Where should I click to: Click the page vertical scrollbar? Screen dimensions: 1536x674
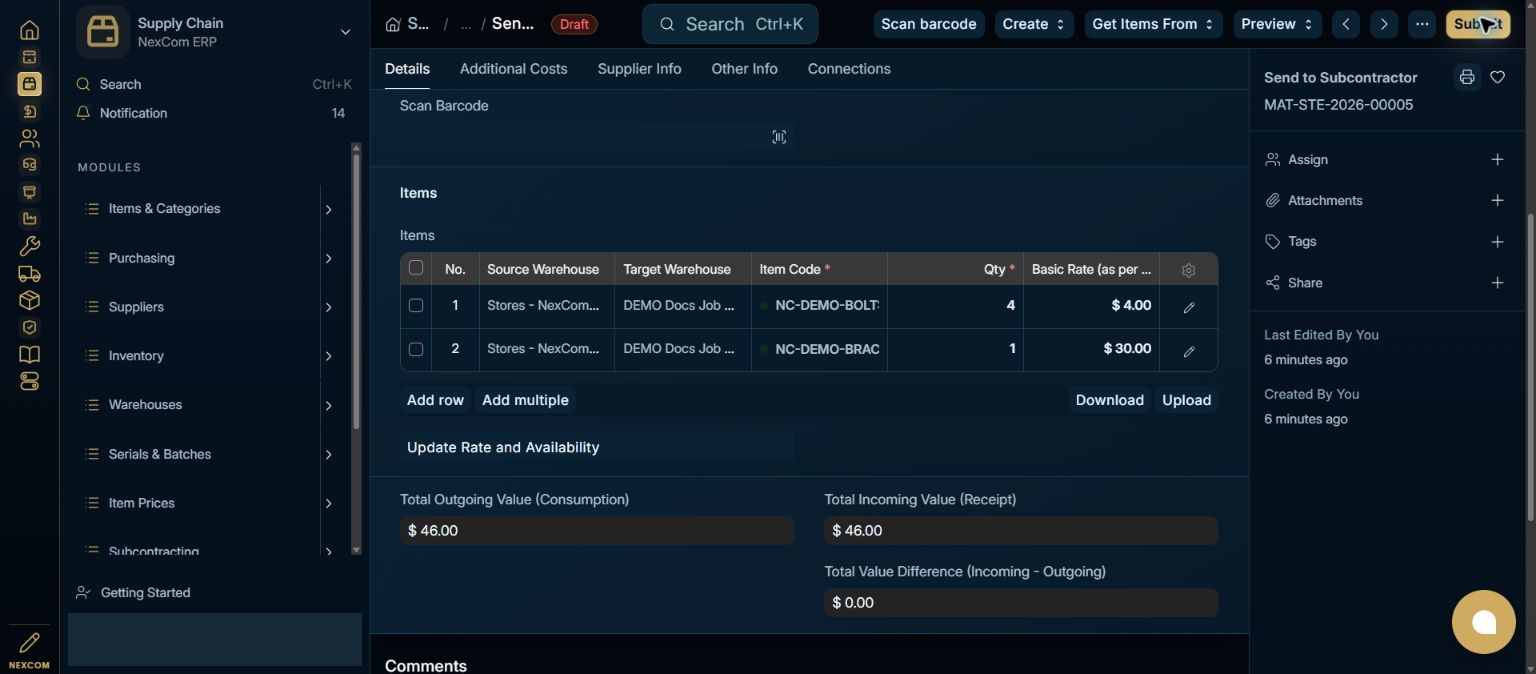[x=1530, y=365]
